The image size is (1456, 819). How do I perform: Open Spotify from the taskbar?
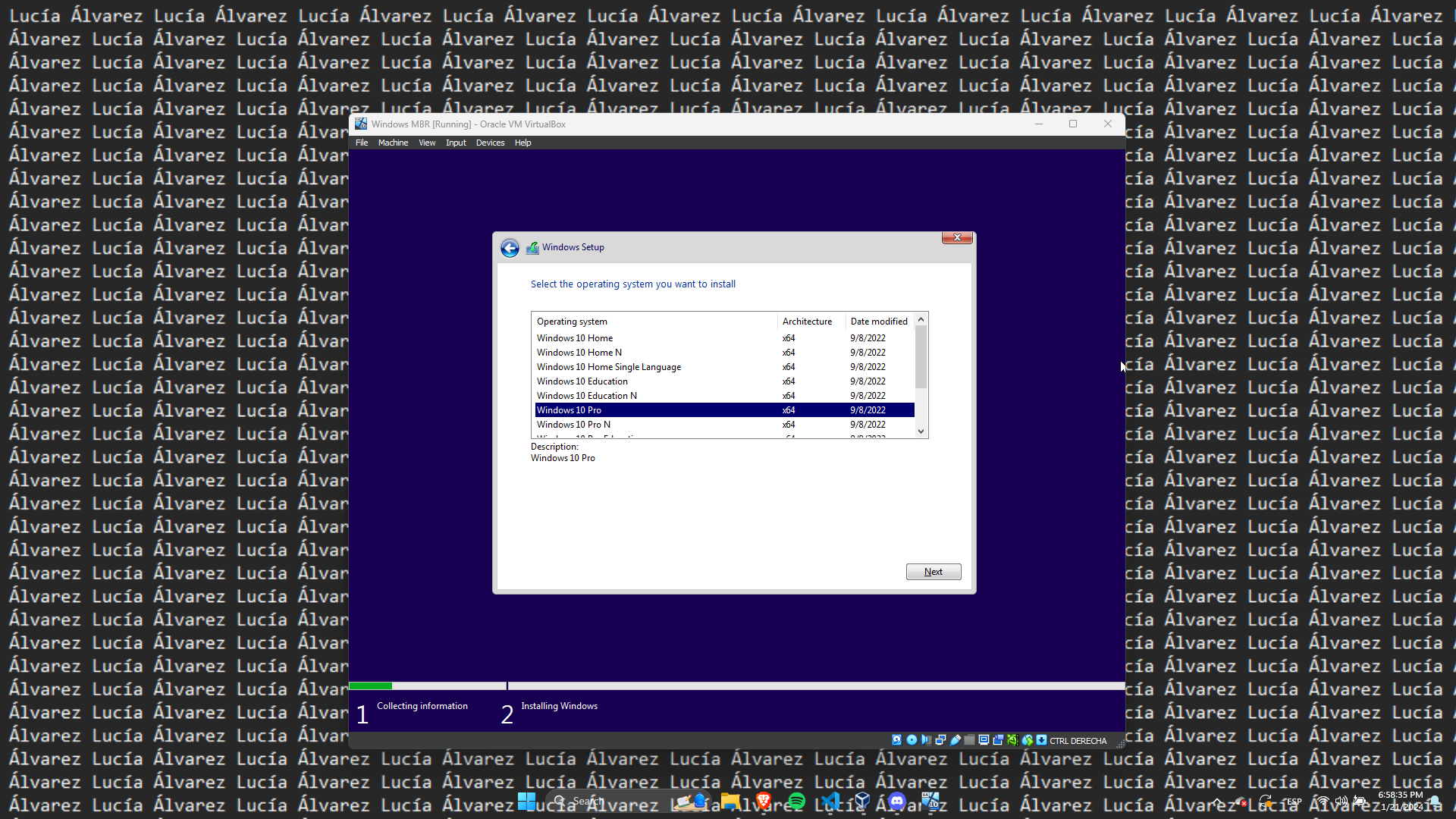point(796,802)
